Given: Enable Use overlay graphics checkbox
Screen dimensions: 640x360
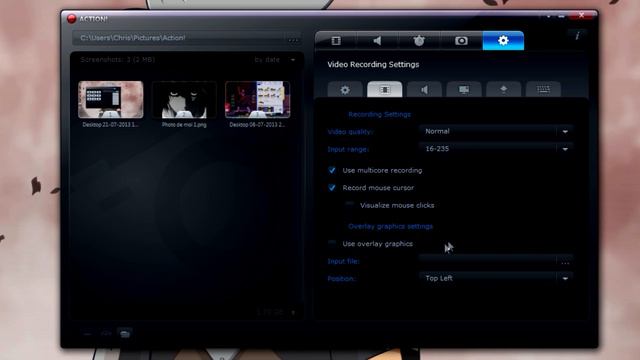Looking at the screenshot, I should coord(332,244).
